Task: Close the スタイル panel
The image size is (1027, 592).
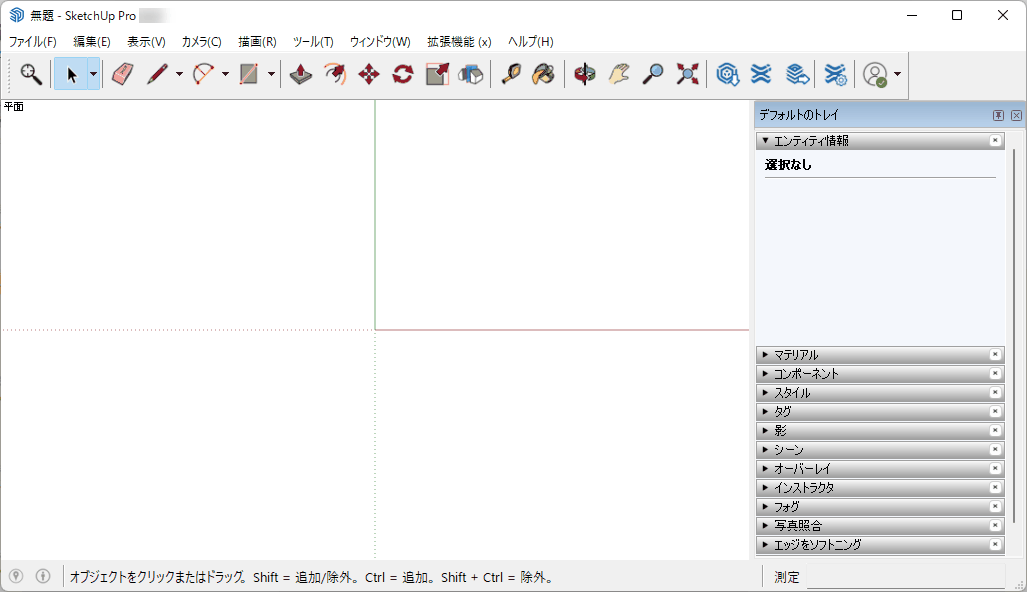Action: [x=995, y=393]
